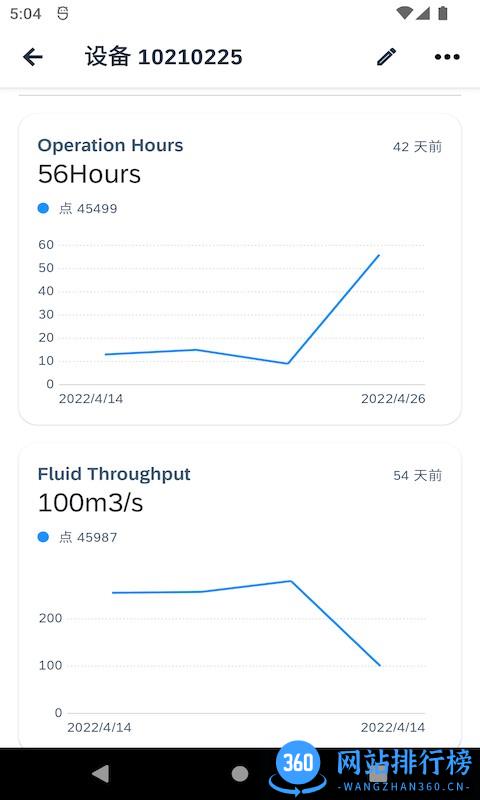Select the 56Hours reading value
This screenshot has width=480, height=800.
[x=89, y=174]
